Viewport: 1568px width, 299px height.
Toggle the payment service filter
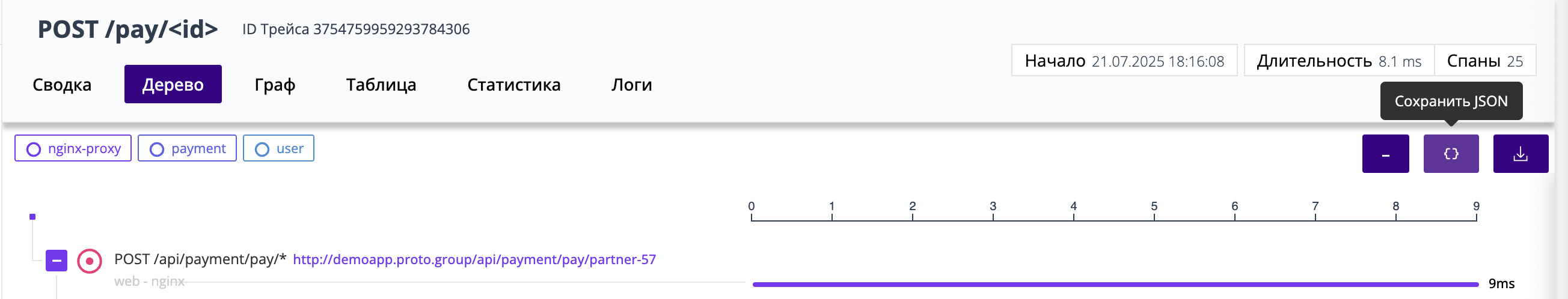click(x=187, y=148)
